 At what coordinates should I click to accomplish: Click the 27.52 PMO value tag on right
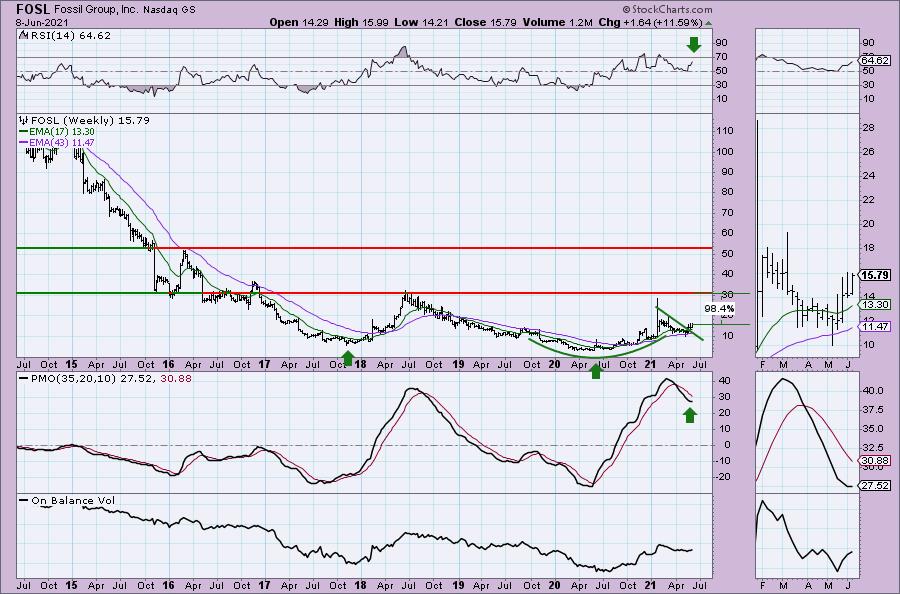point(875,485)
